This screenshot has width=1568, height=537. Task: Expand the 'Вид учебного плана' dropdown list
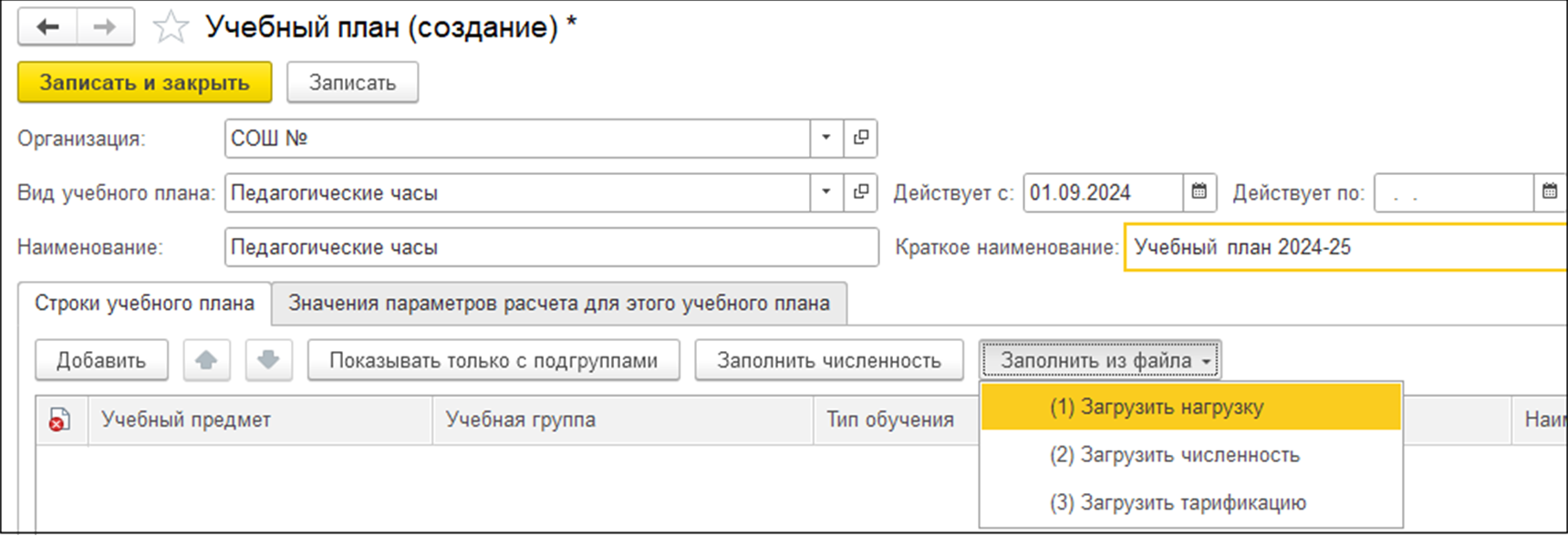click(826, 192)
